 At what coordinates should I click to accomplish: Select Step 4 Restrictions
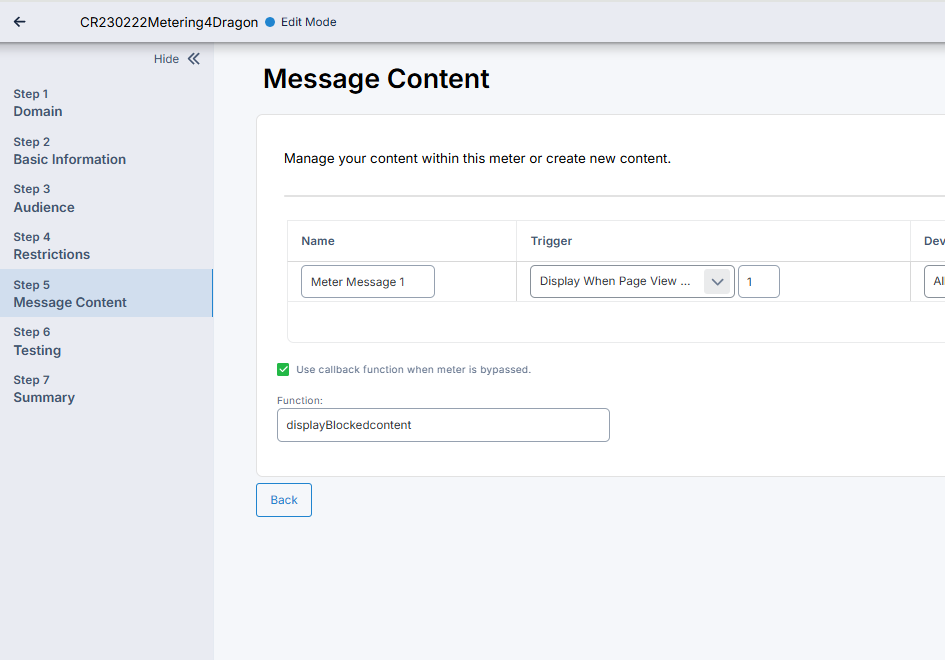[51, 246]
